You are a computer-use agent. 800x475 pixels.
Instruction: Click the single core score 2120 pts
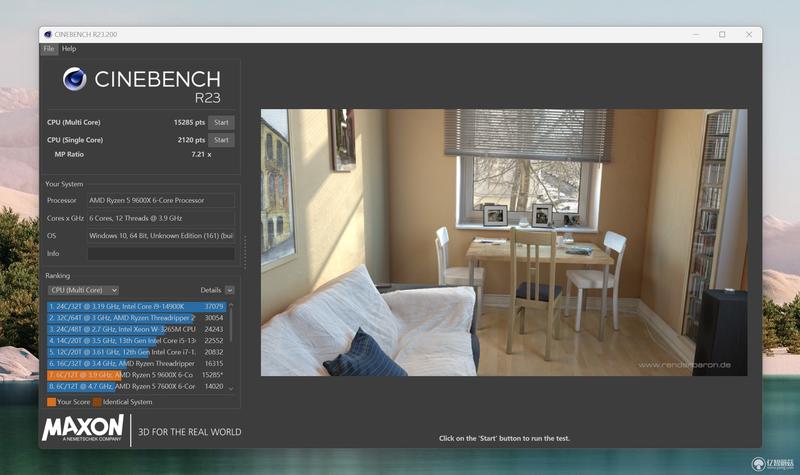[191, 140]
